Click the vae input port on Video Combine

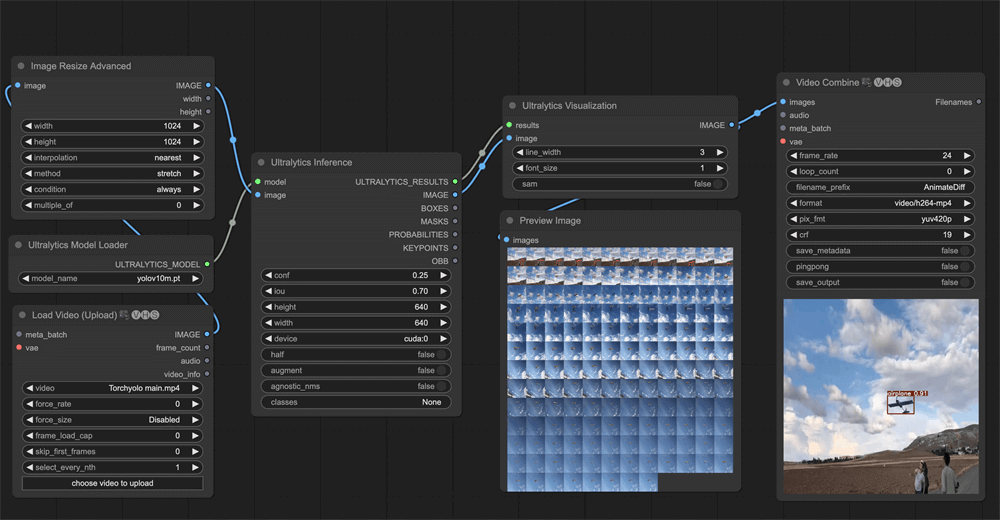coord(783,141)
